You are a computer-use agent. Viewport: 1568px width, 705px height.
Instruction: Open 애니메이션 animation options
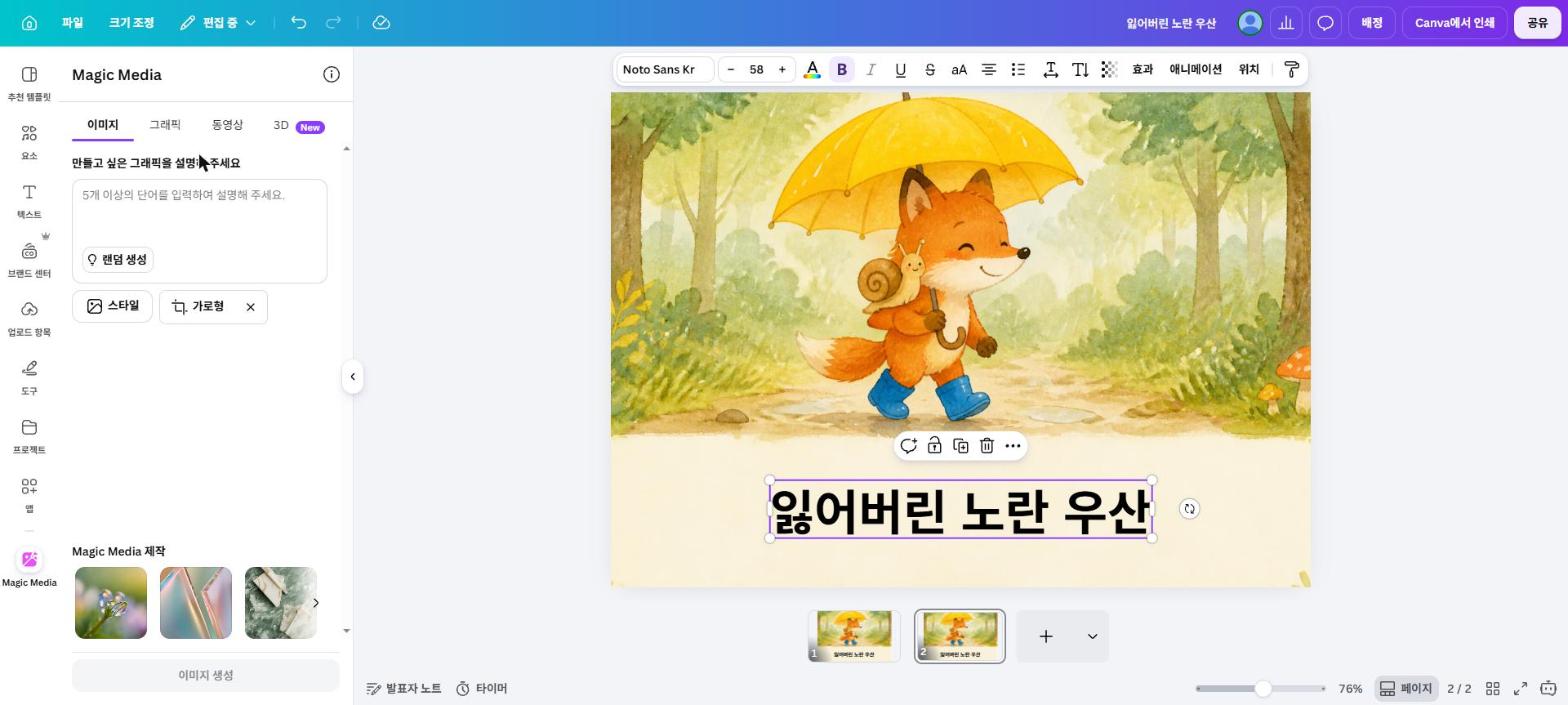click(1196, 69)
